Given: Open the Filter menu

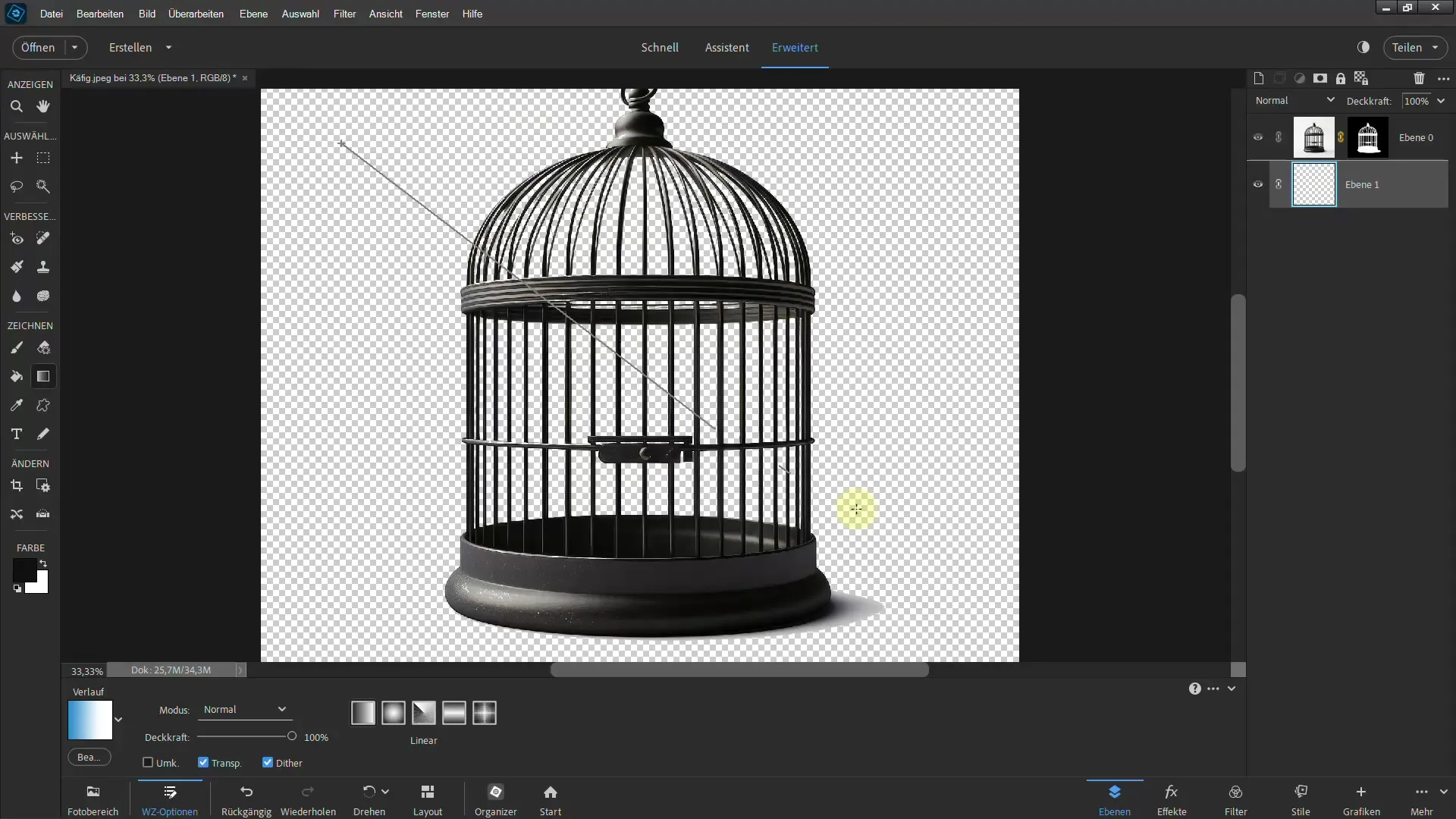Looking at the screenshot, I should (x=344, y=13).
